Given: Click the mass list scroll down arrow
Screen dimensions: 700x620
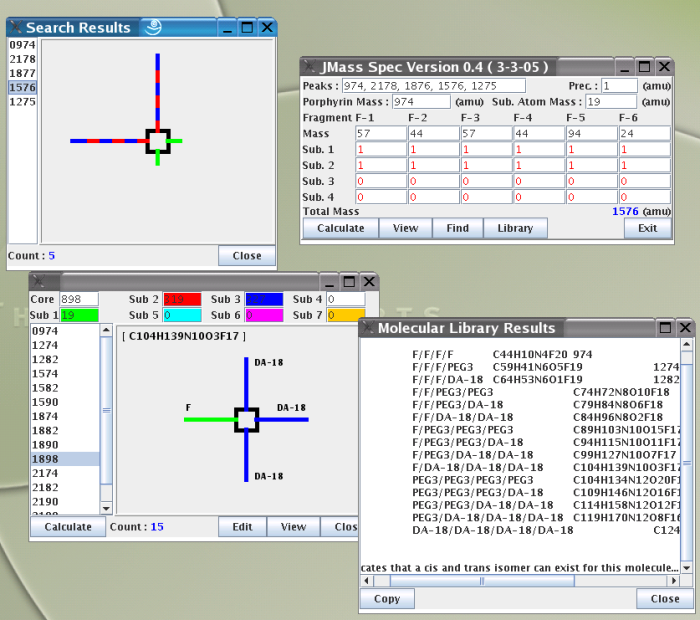Looking at the screenshot, I should coord(106,508).
